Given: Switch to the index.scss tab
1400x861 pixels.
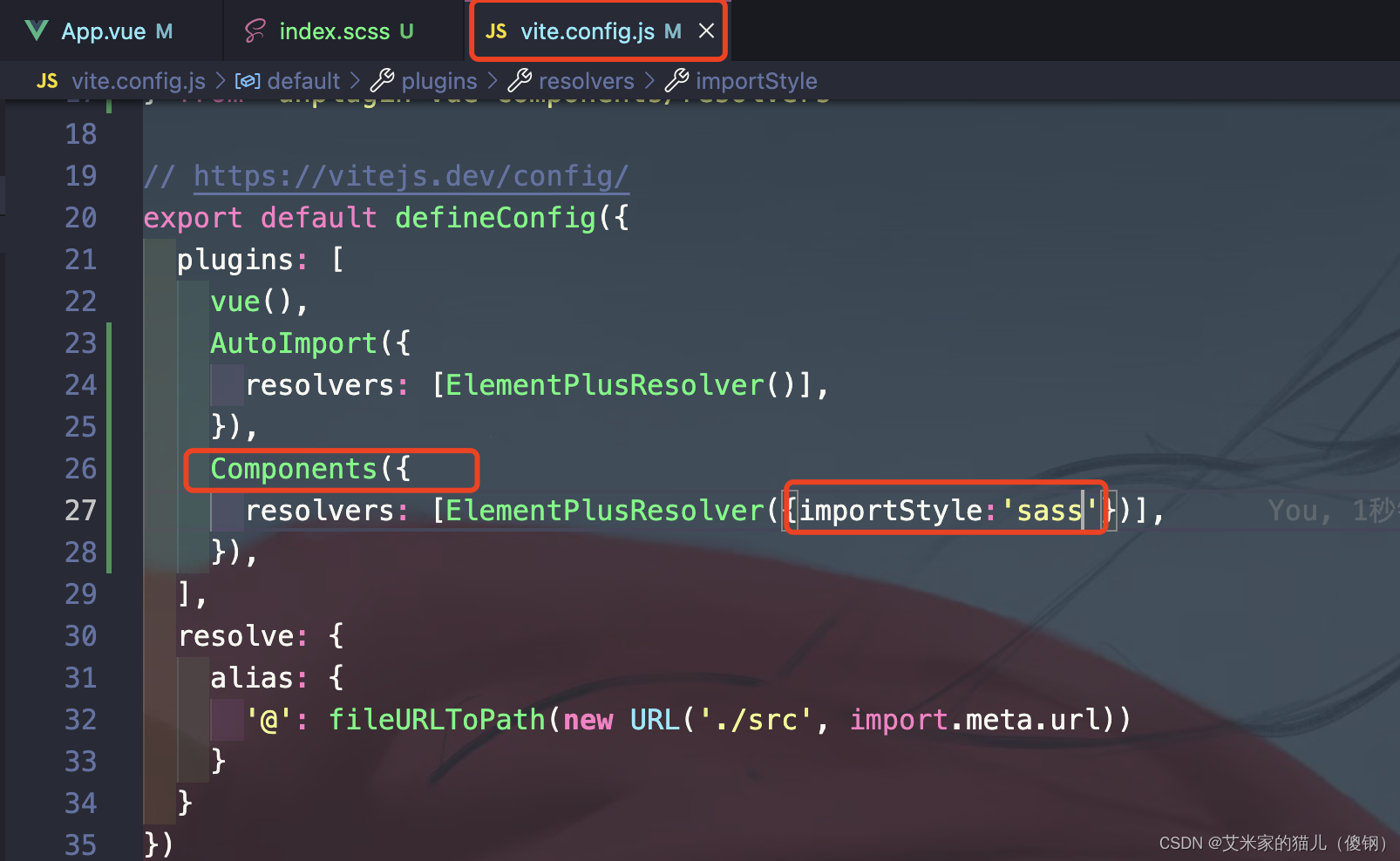Looking at the screenshot, I should [335, 31].
